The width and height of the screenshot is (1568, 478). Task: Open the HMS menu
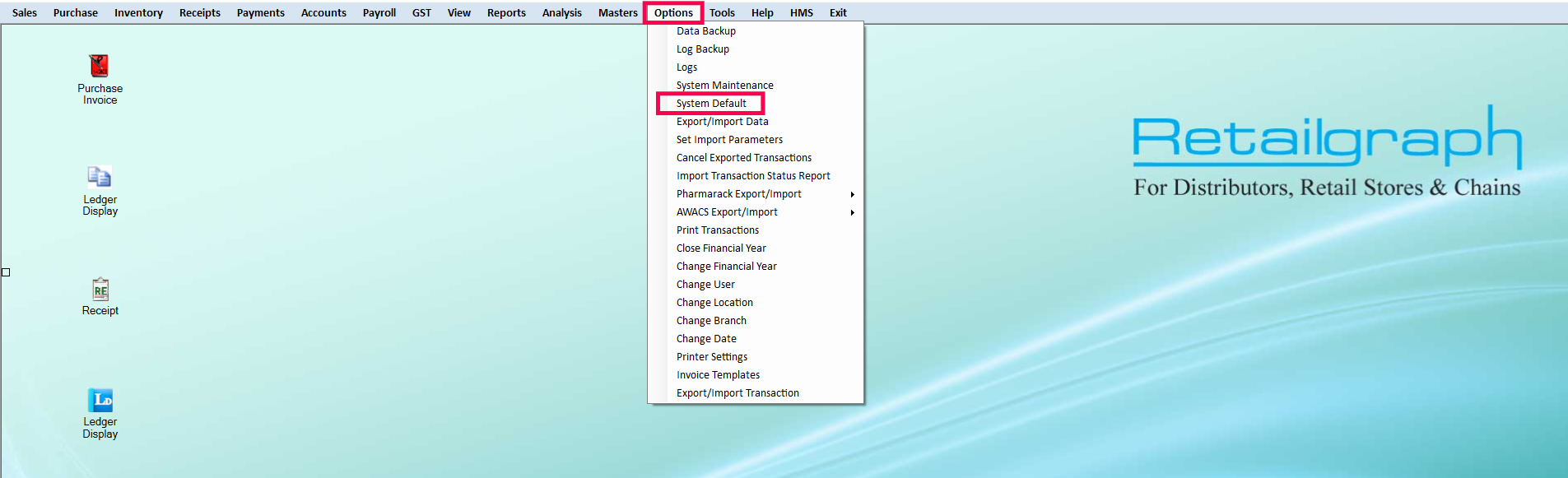click(802, 12)
